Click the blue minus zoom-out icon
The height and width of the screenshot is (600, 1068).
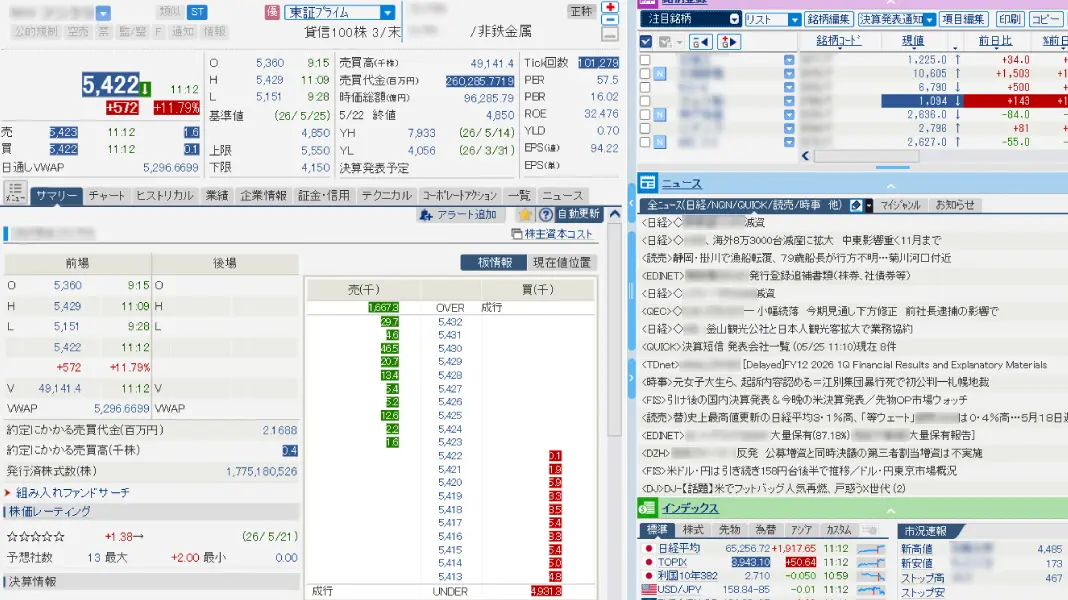[610, 20]
